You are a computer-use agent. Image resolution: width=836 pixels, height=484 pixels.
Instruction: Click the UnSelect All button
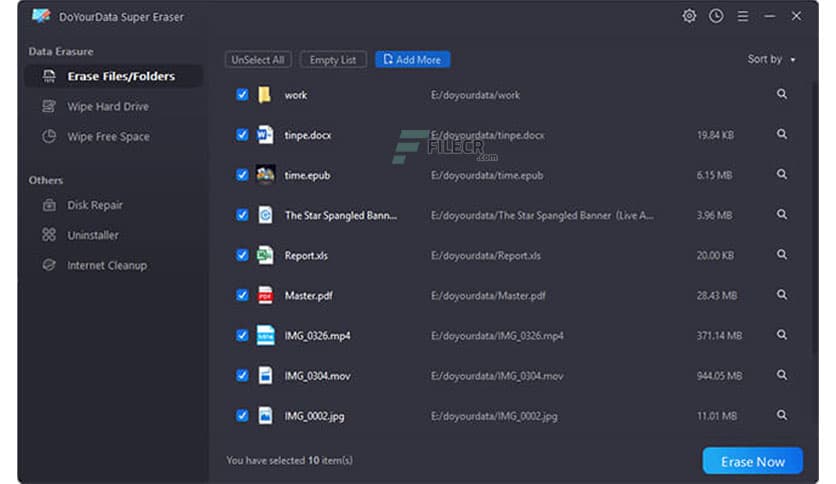258,60
